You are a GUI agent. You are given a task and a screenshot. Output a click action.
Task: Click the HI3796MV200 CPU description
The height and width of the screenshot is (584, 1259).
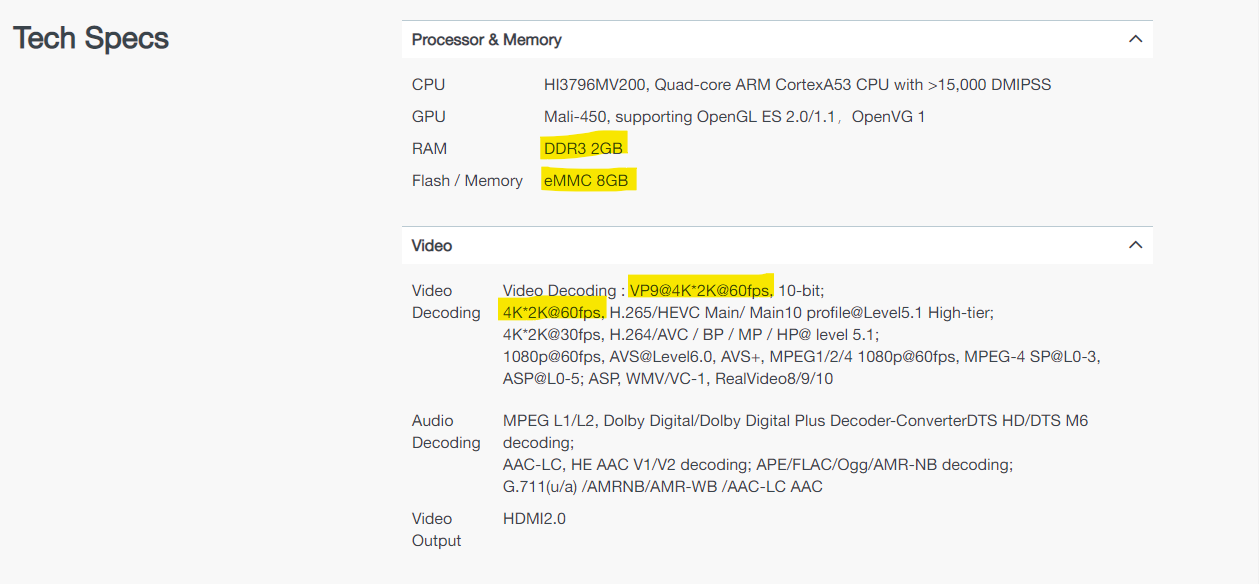798,85
